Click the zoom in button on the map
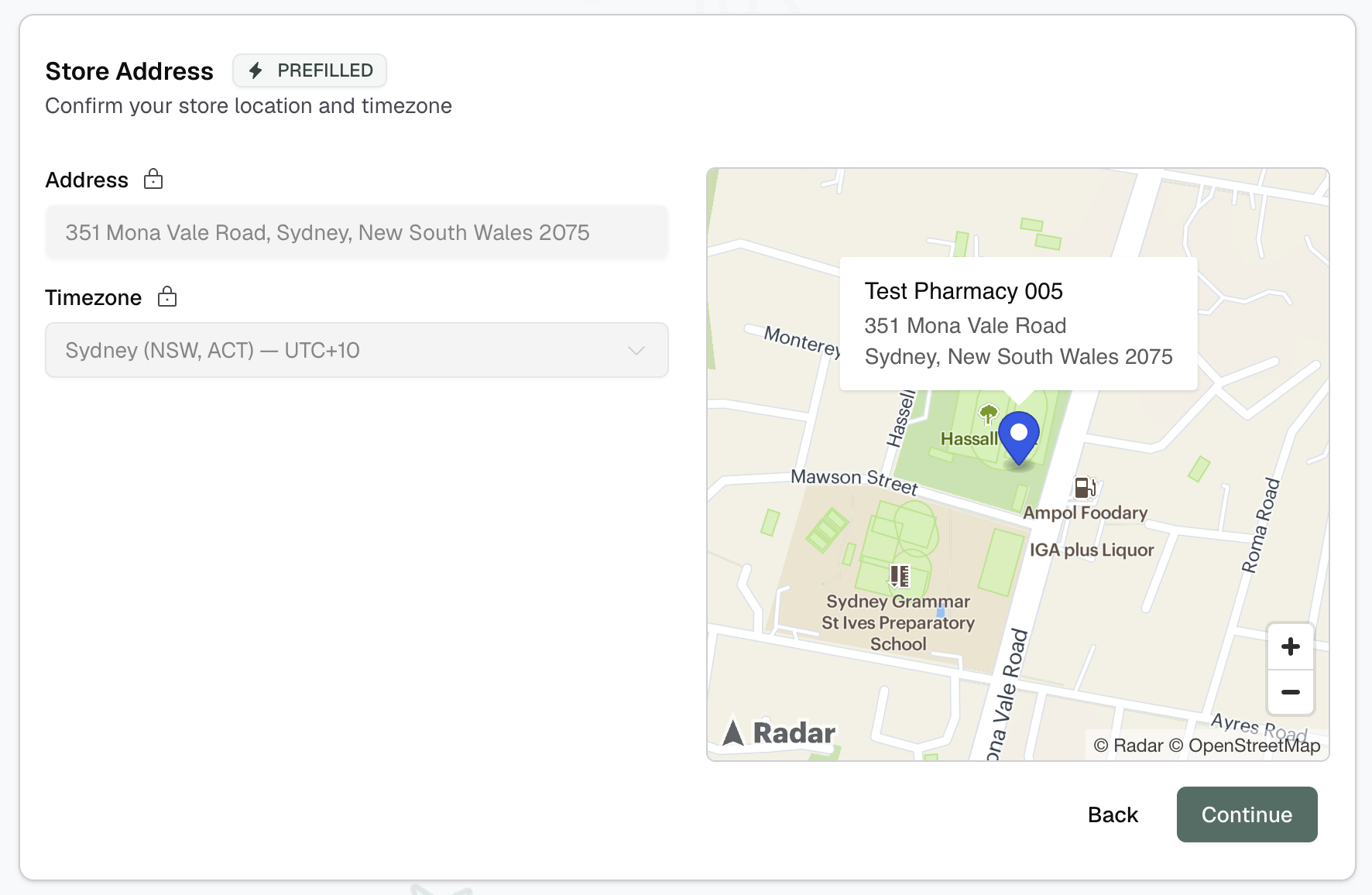 (1289, 646)
